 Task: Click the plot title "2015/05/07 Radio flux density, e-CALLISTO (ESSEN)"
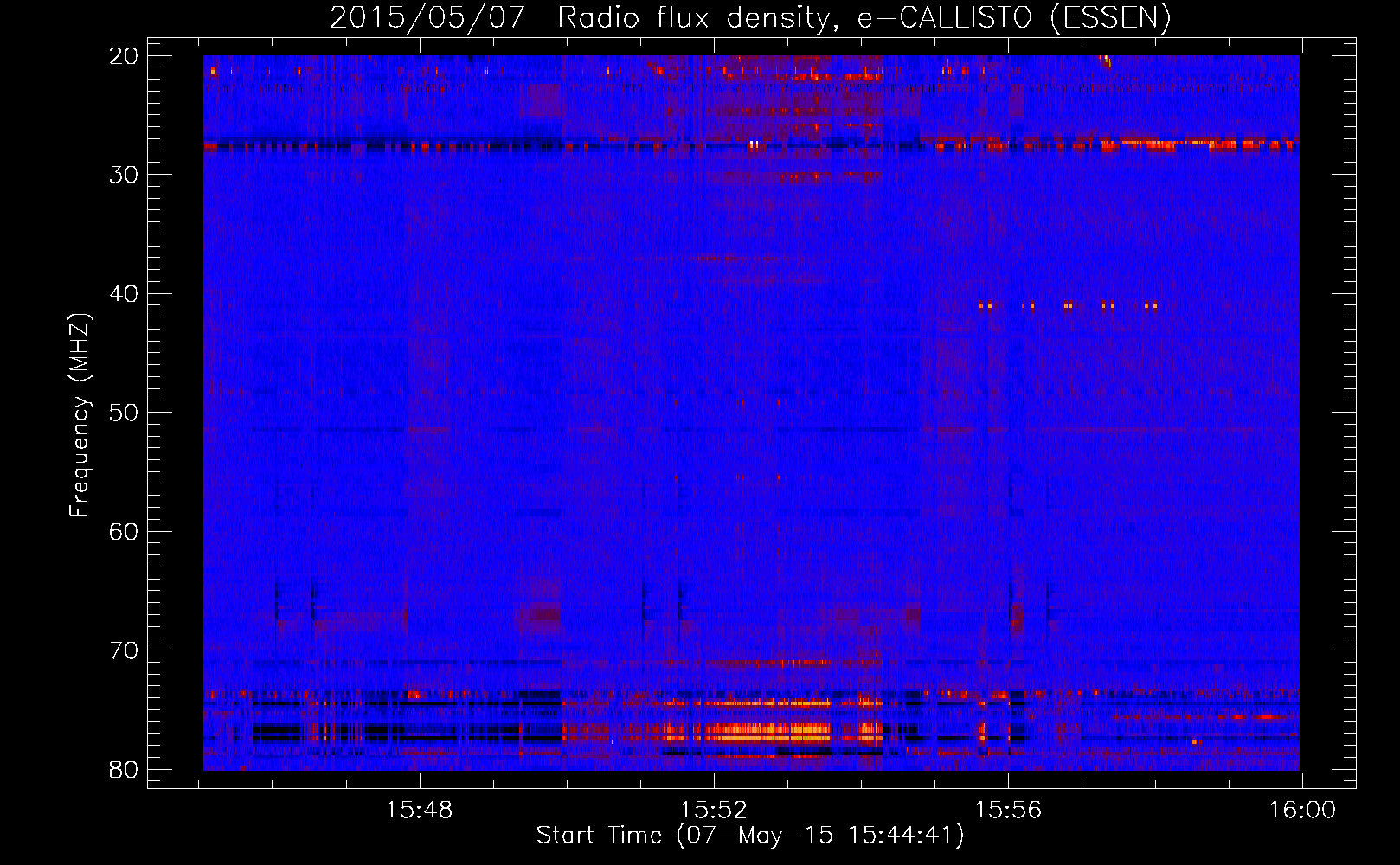point(750,18)
